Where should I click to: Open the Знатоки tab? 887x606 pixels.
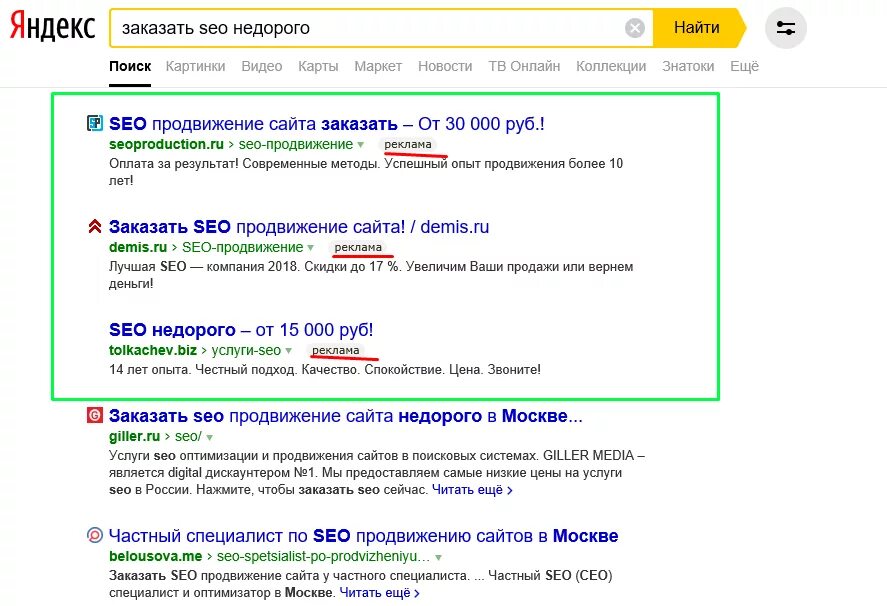pos(688,66)
